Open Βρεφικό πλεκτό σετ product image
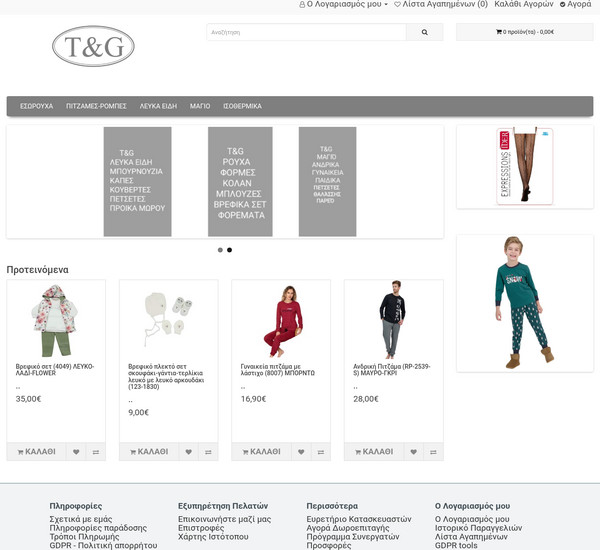The image size is (600, 550). 168,321
